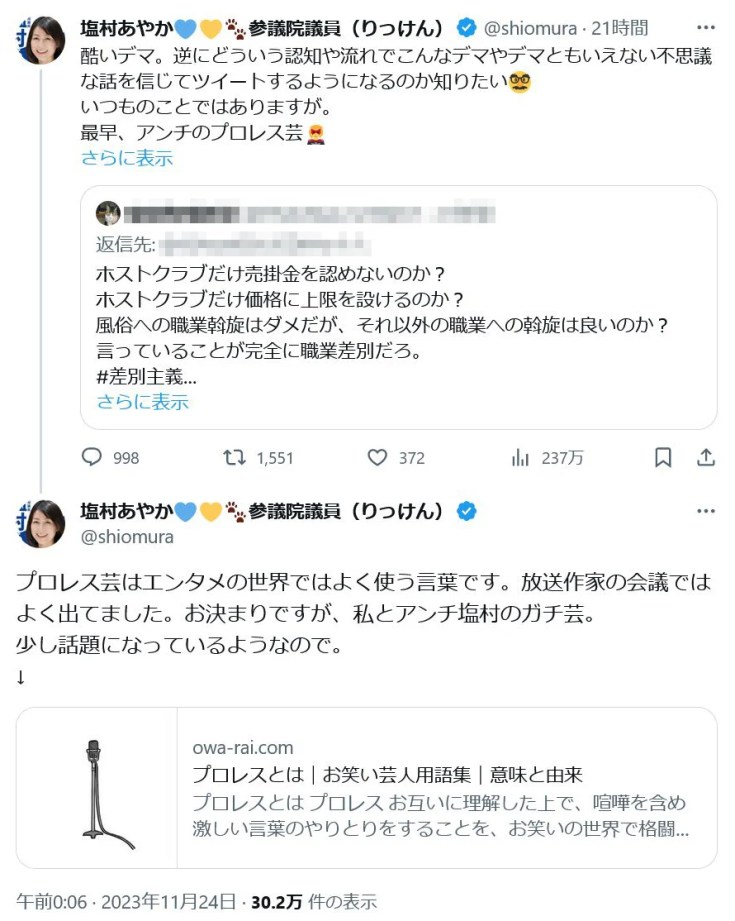
Task: Expand first tweet with さらに表示
Action: click(x=126, y=157)
